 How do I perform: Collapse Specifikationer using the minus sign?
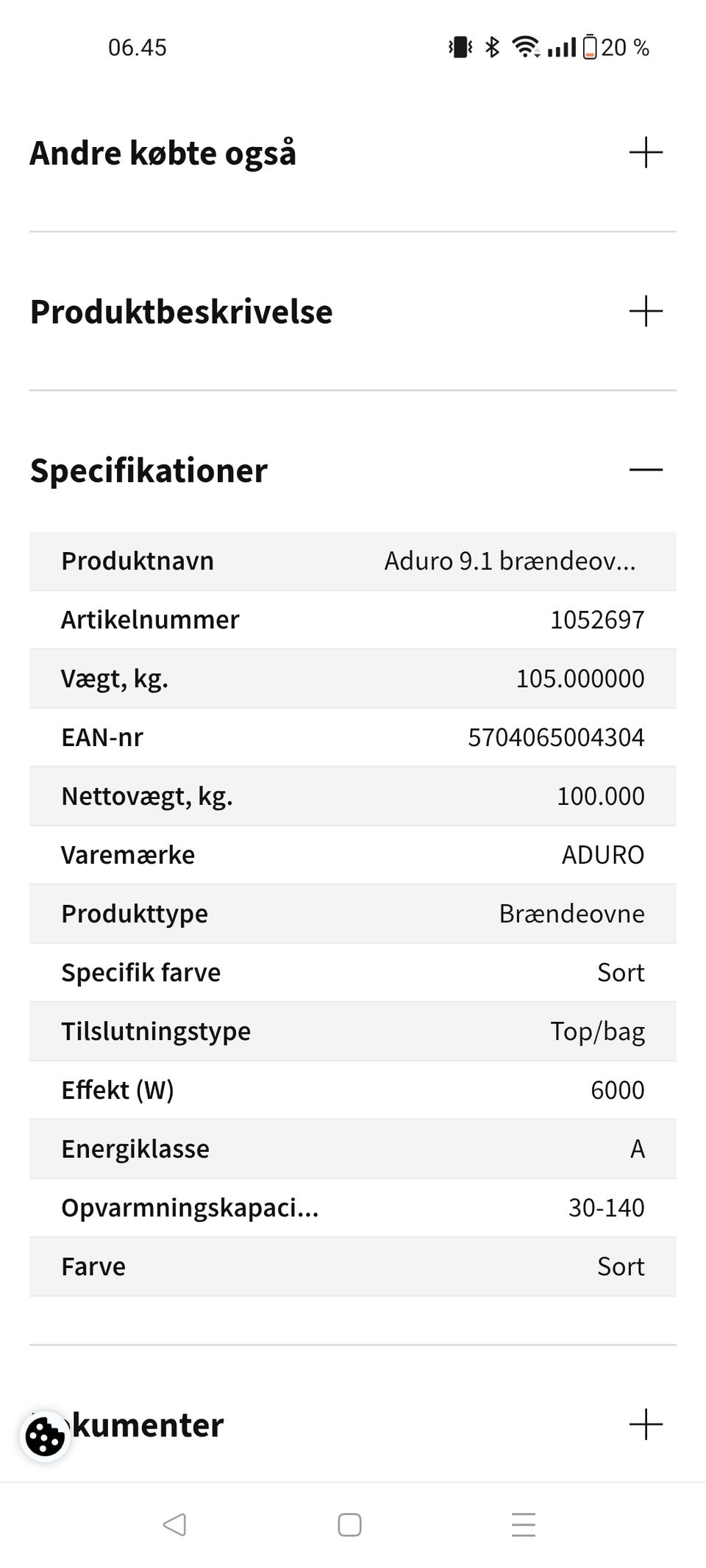[646, 470]
